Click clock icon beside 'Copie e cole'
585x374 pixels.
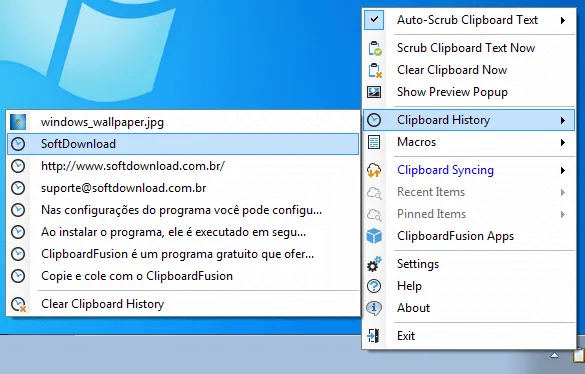tap(18, 276)
